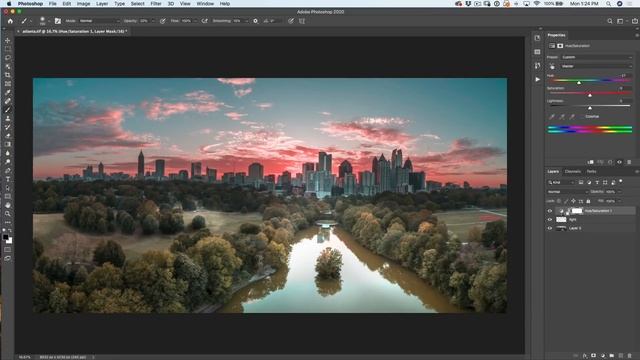Click the Layer 0 thumbnail
The width and height of the screenshot is (640, 360).
point(562,228)
